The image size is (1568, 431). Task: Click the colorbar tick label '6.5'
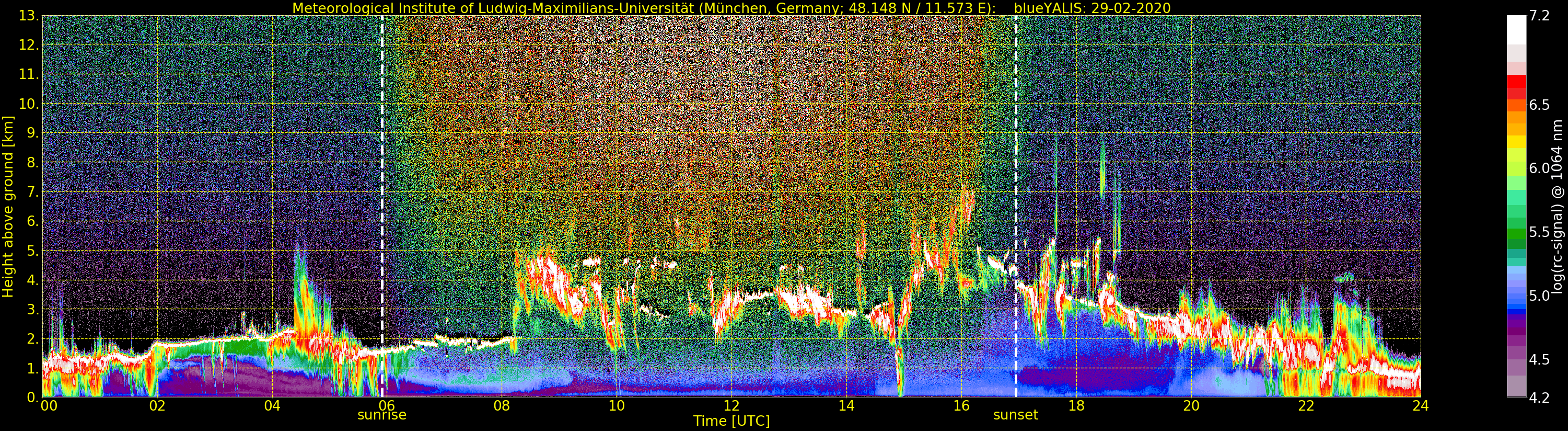1539,105
